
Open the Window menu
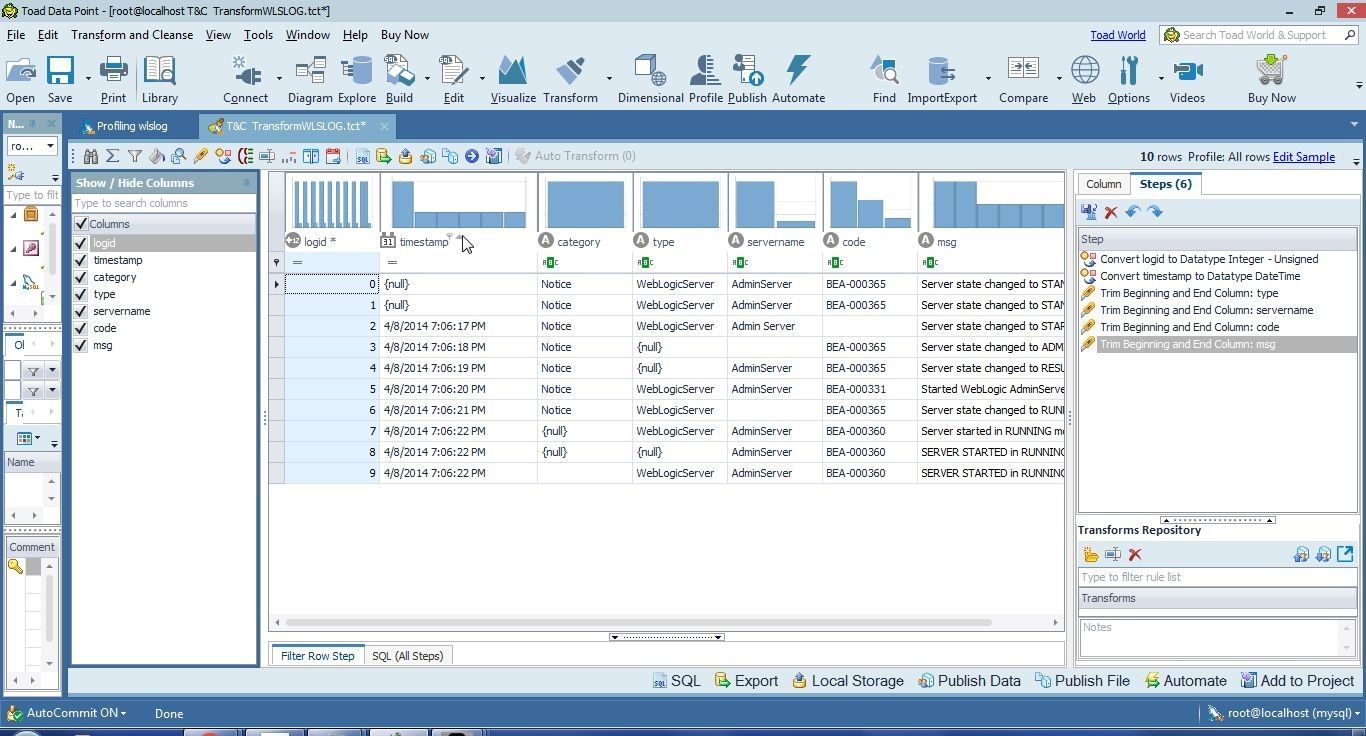(x=307, y=35)
